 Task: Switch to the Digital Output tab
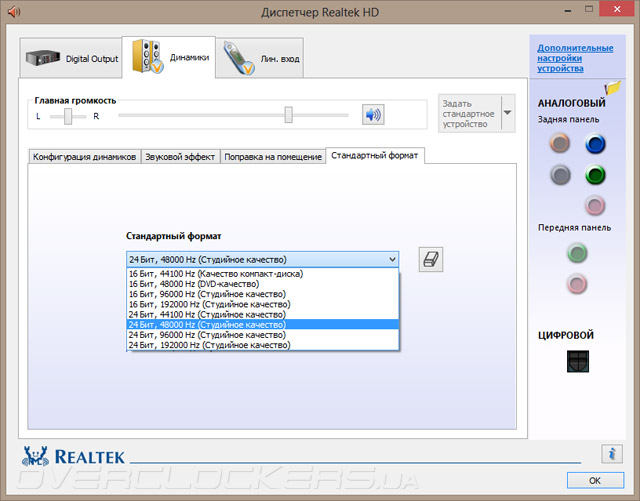[x=71, y=58]
